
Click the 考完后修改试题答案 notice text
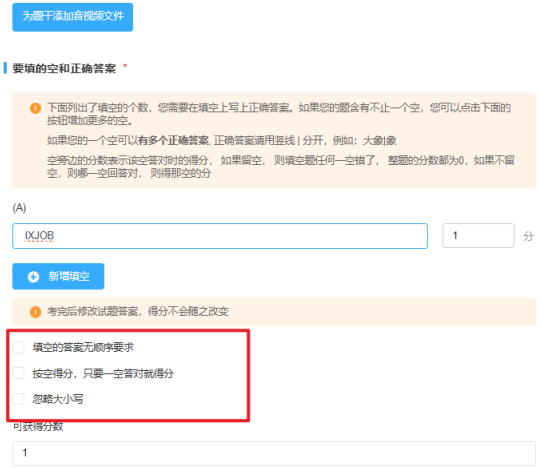(x=138, y=312)
